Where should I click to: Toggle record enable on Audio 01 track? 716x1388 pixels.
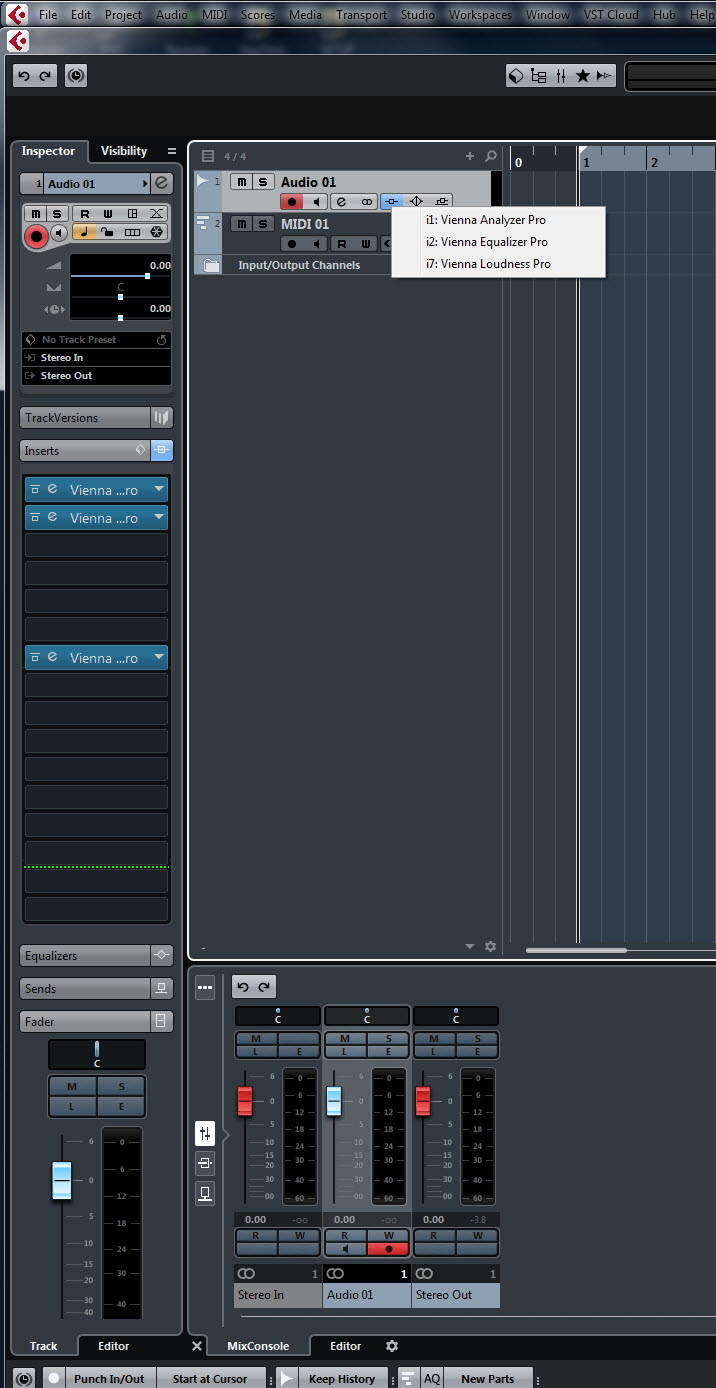[291, 202]
